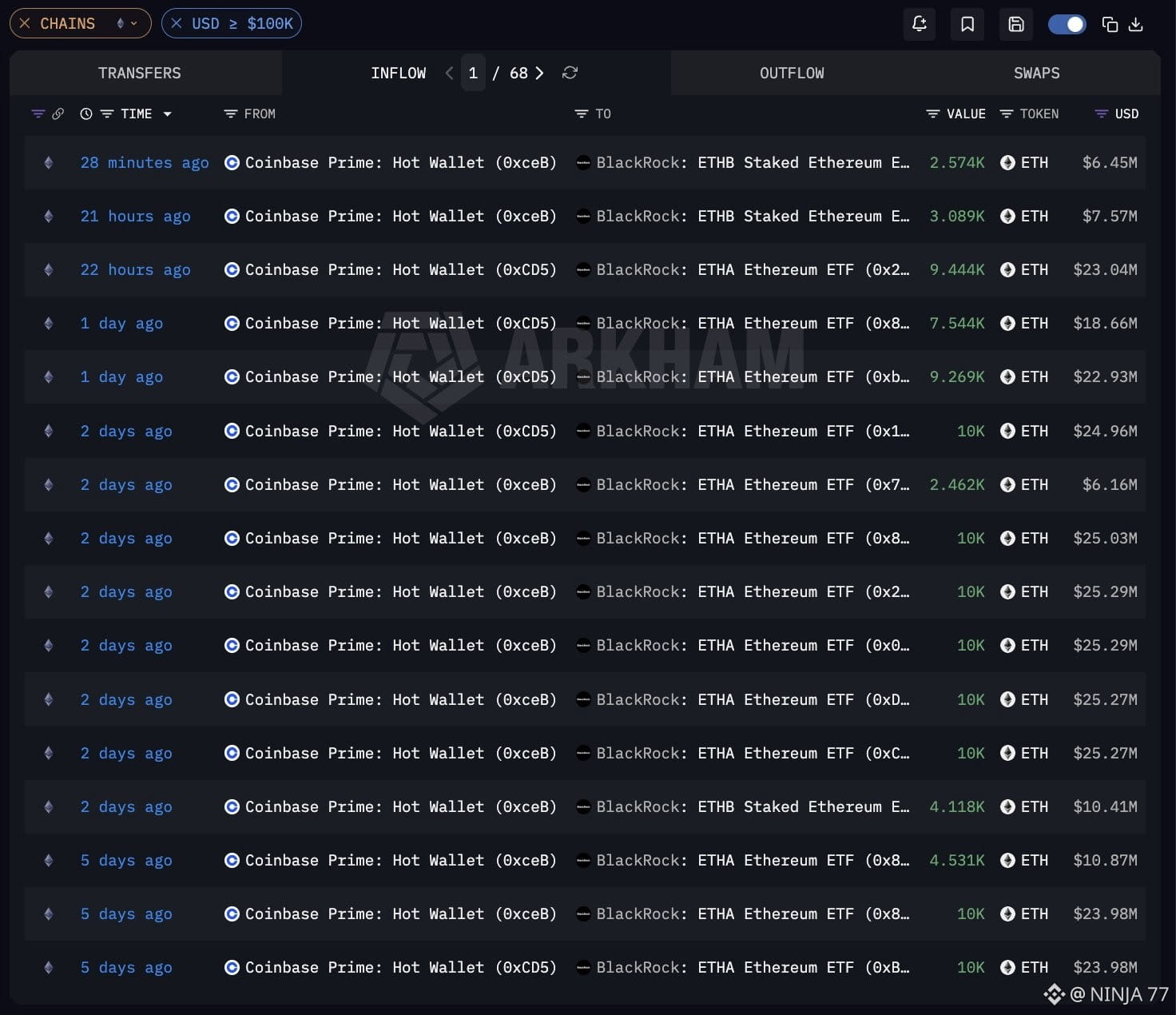This screenshot has width=1176, height=1015.
Task: Remove the USD ≥ $100K filter with its X
Action: tap(177, 23)
